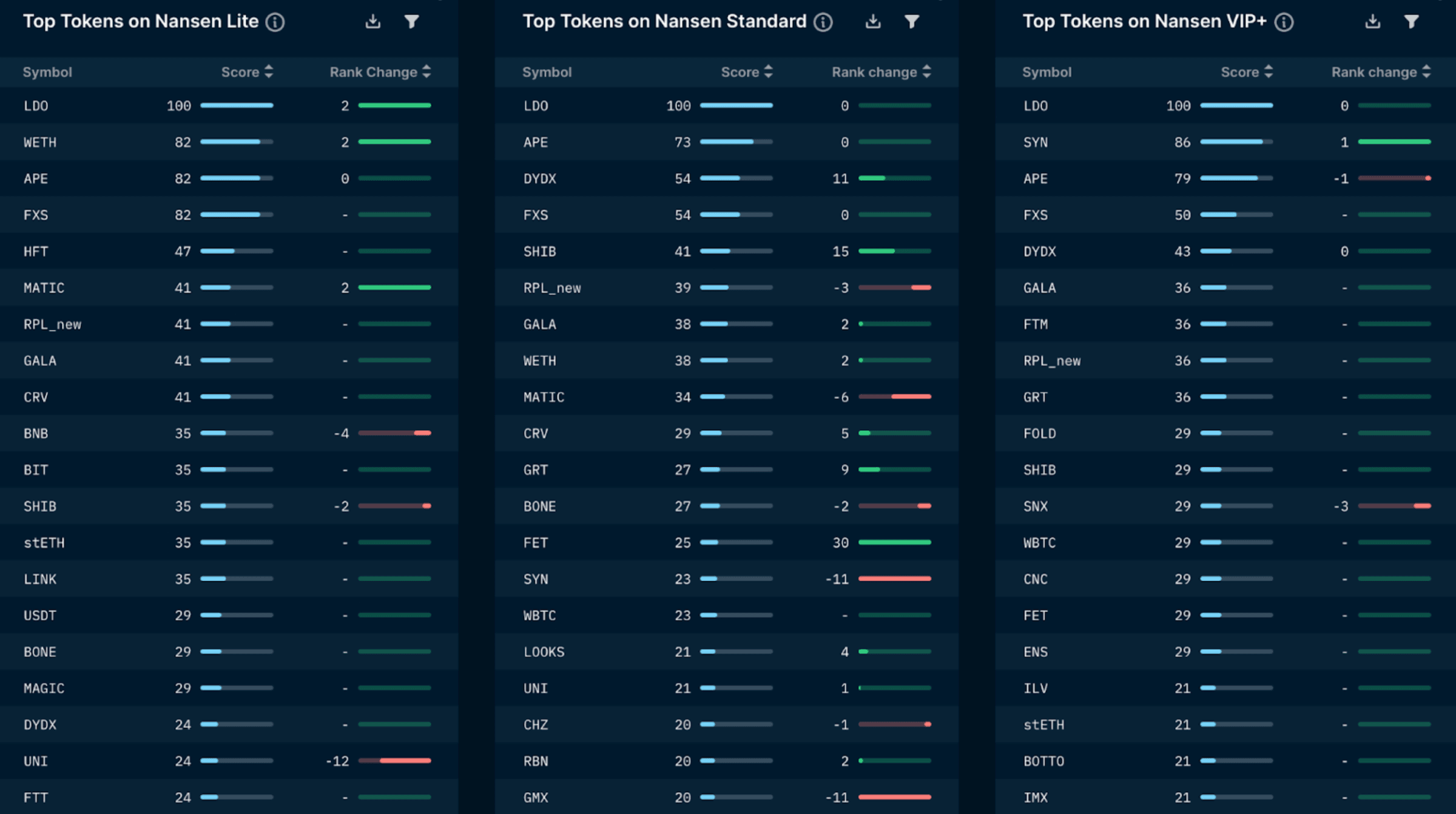Select LOOKS token in Nansen Standard
Viewport: 1456px width, 814px height.
544,652
